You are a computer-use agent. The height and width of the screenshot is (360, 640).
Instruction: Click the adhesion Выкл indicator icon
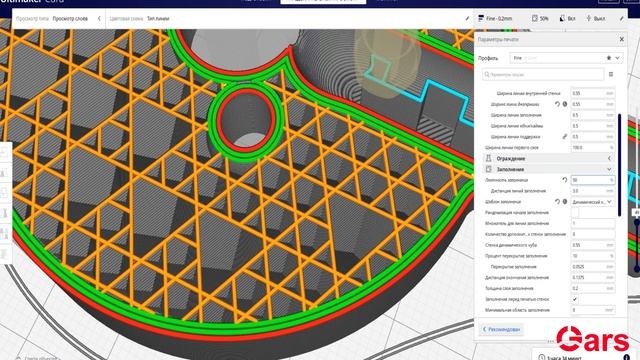pos(589,18)
